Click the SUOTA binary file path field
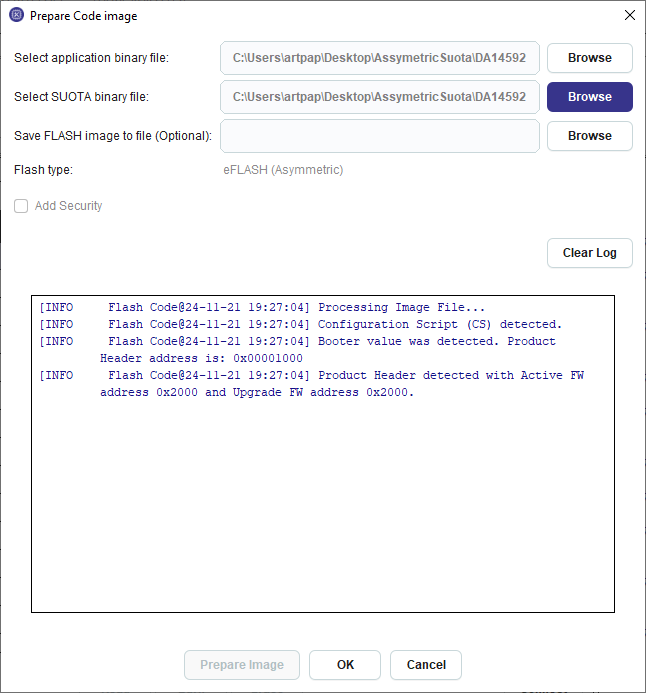 click(380, 97)
